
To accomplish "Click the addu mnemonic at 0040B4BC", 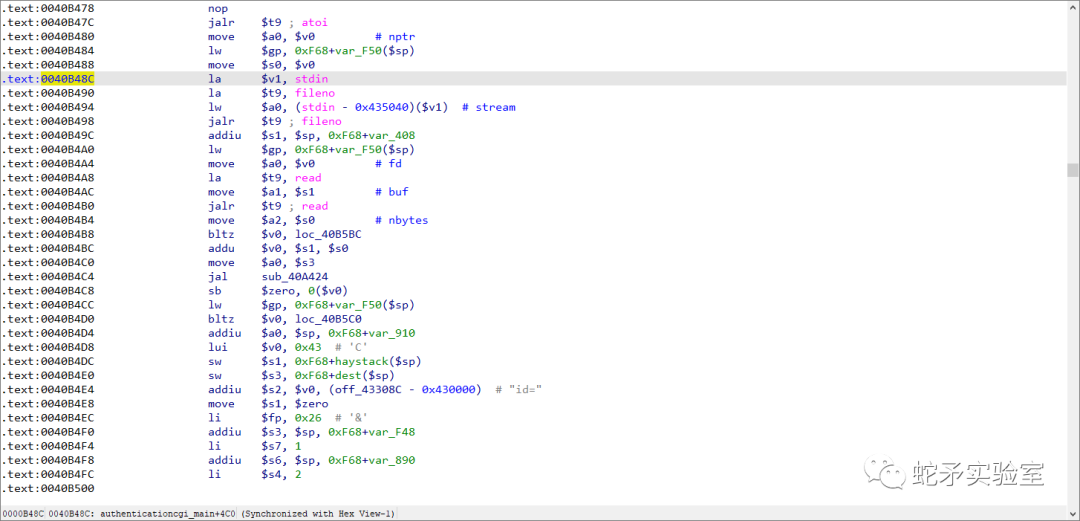I will pyautogui.click(x=221, y=249).
